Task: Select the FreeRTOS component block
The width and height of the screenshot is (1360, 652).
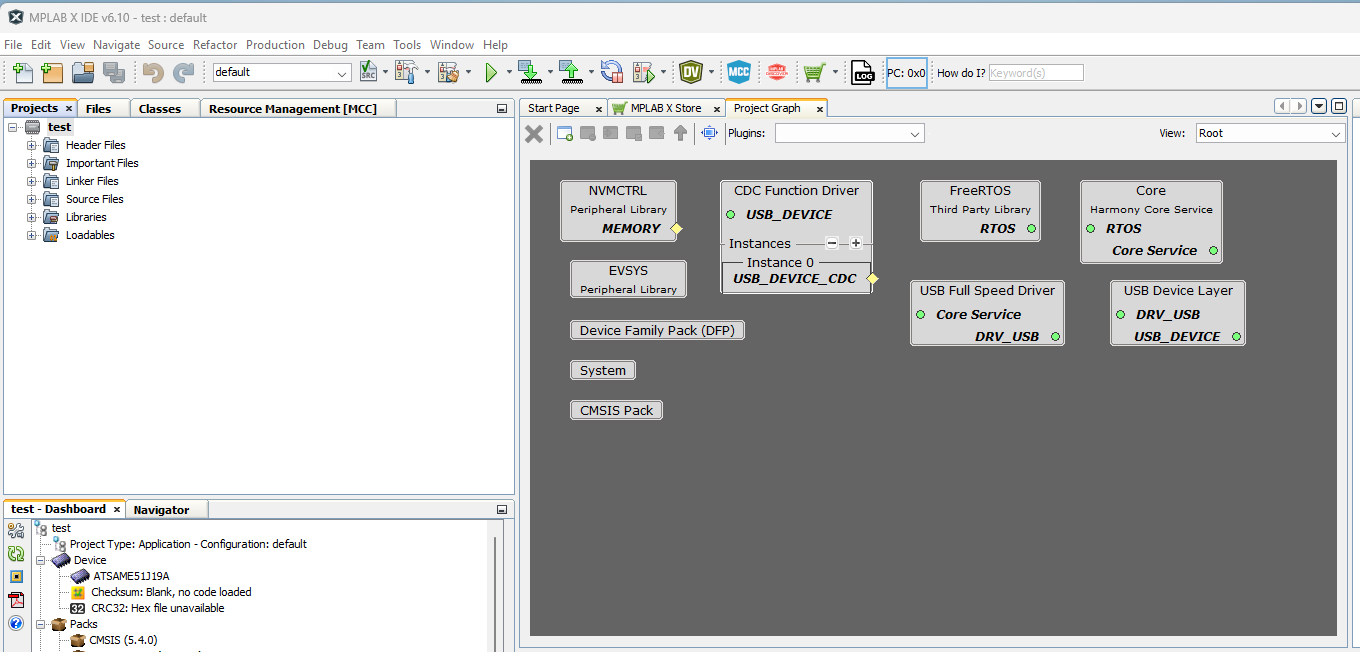Action: pyautogui.click(x=980, y=210)
